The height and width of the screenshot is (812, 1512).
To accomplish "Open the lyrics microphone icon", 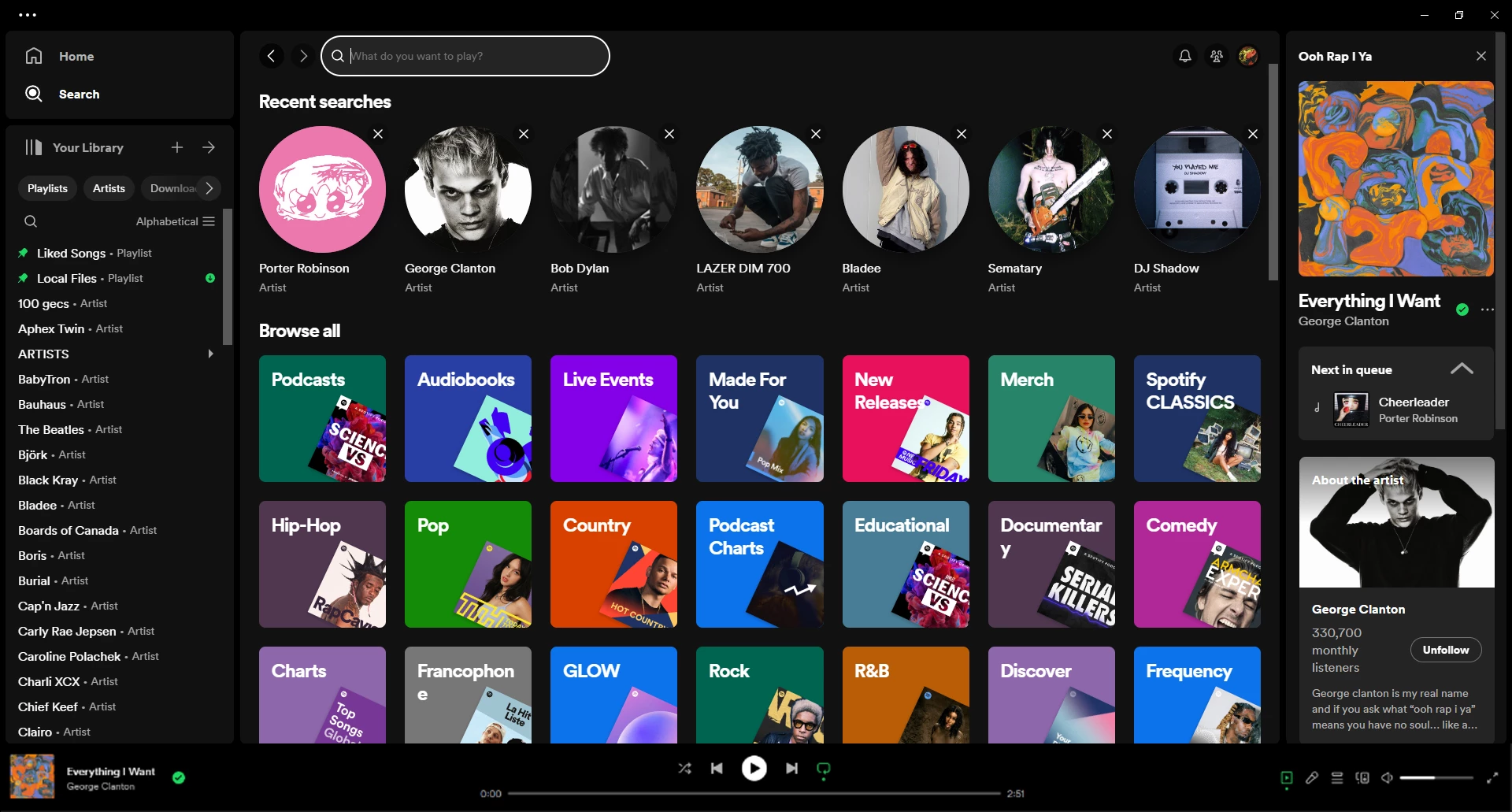I will tap(1312, 777).
